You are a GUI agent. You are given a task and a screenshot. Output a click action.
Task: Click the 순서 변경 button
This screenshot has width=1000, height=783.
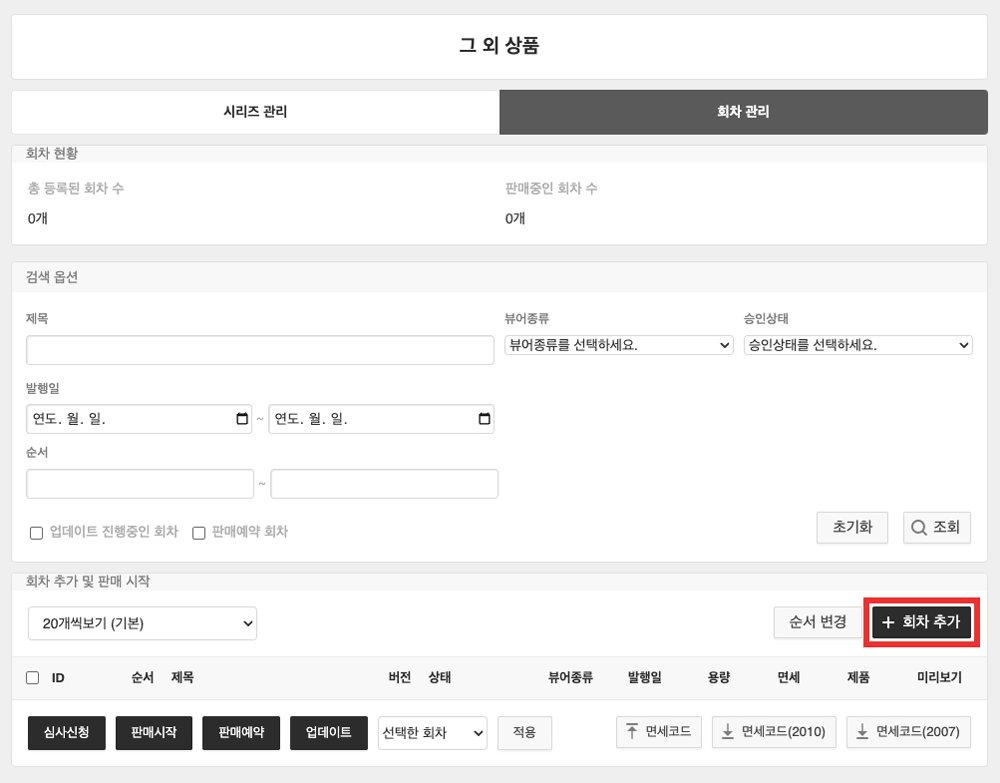[818, 622]
